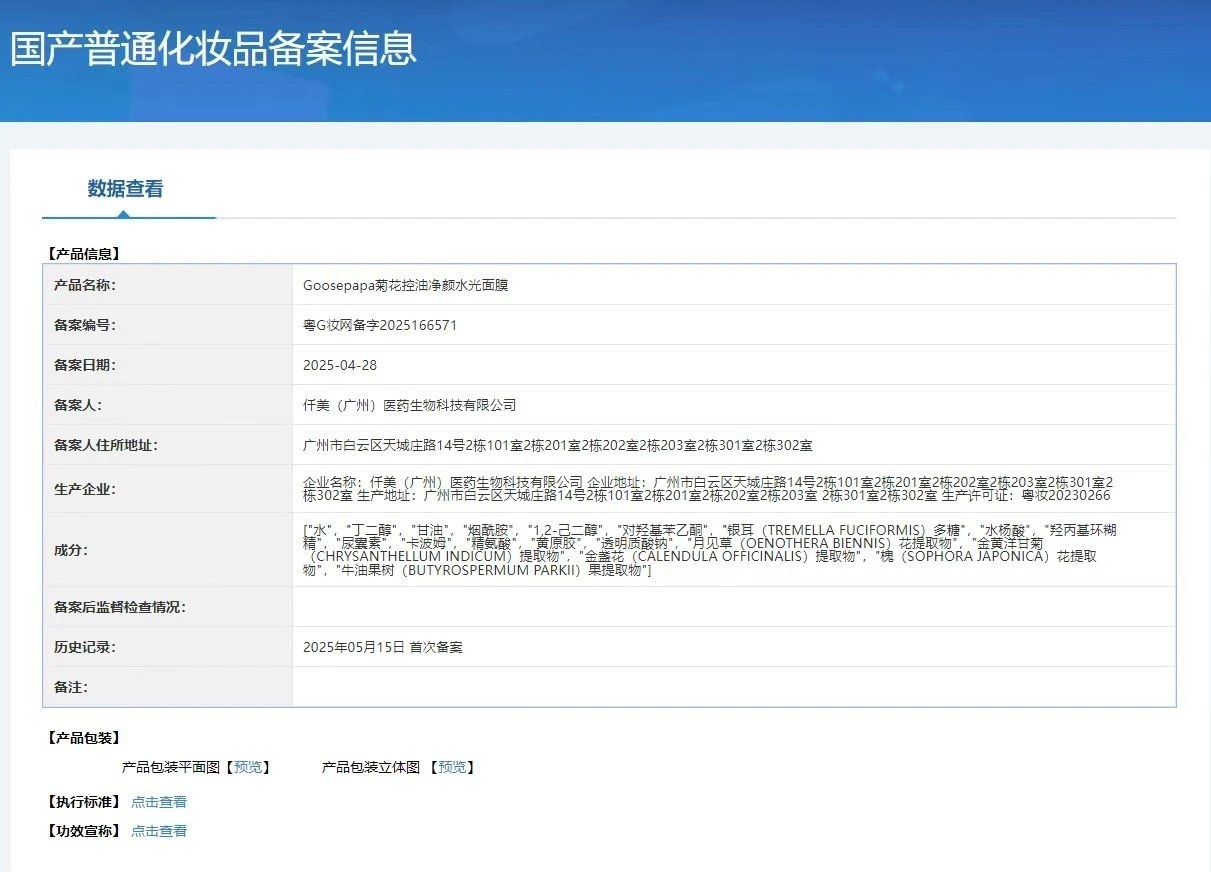Click the 备案后监督检查情况 row label
This screenshot has width=1211, height=872.
coord(120,607)
